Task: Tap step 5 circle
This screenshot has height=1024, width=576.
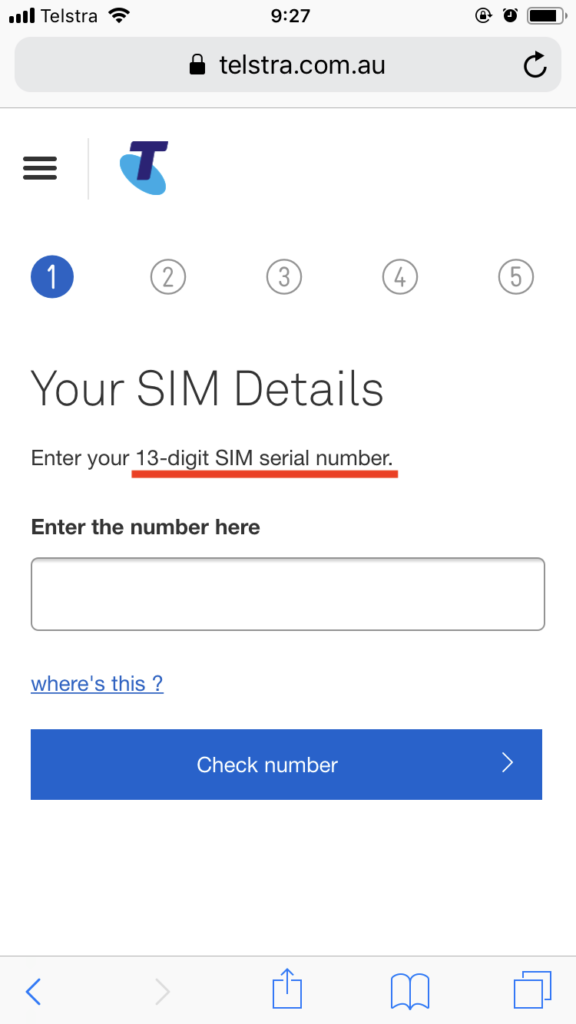Action: [x=516, y=277]
